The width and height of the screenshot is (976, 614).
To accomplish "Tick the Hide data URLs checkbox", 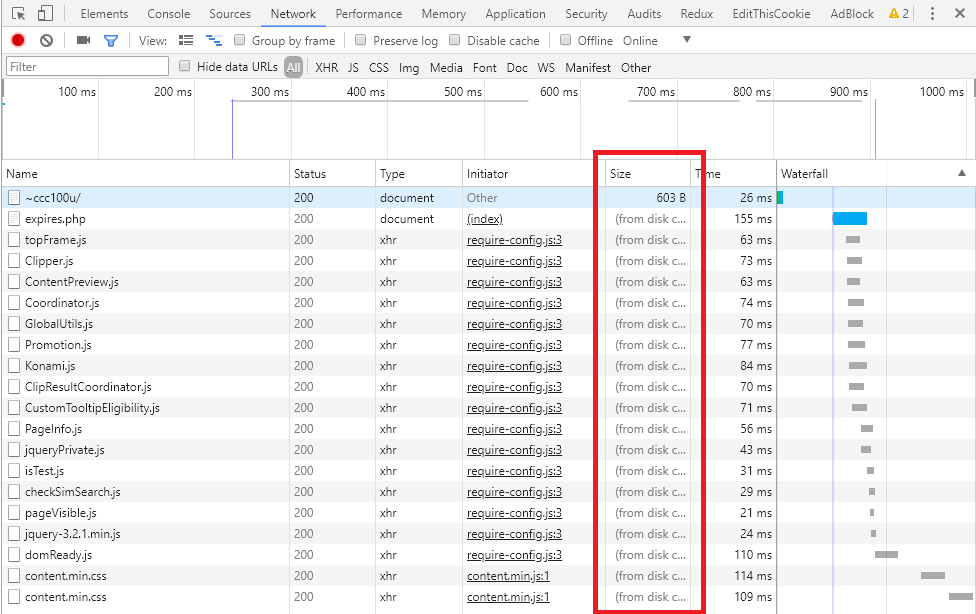I will point(185,67).
